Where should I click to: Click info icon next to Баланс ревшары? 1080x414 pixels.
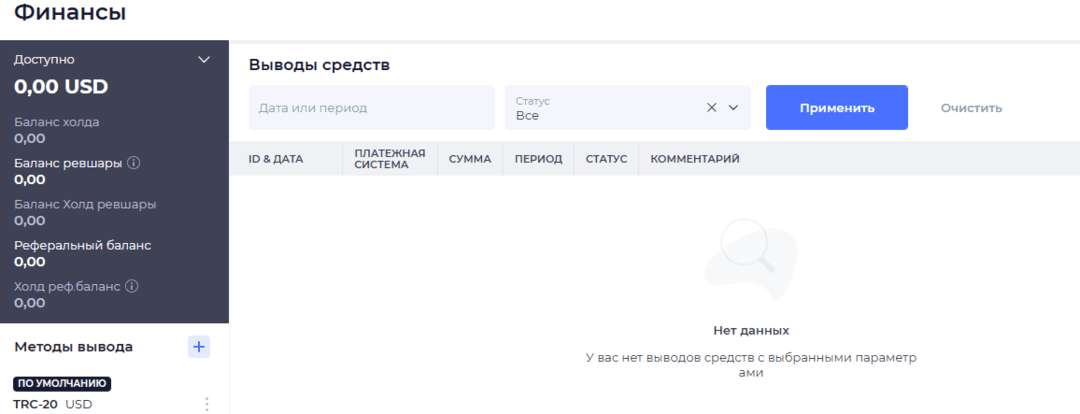click(133, 163)
